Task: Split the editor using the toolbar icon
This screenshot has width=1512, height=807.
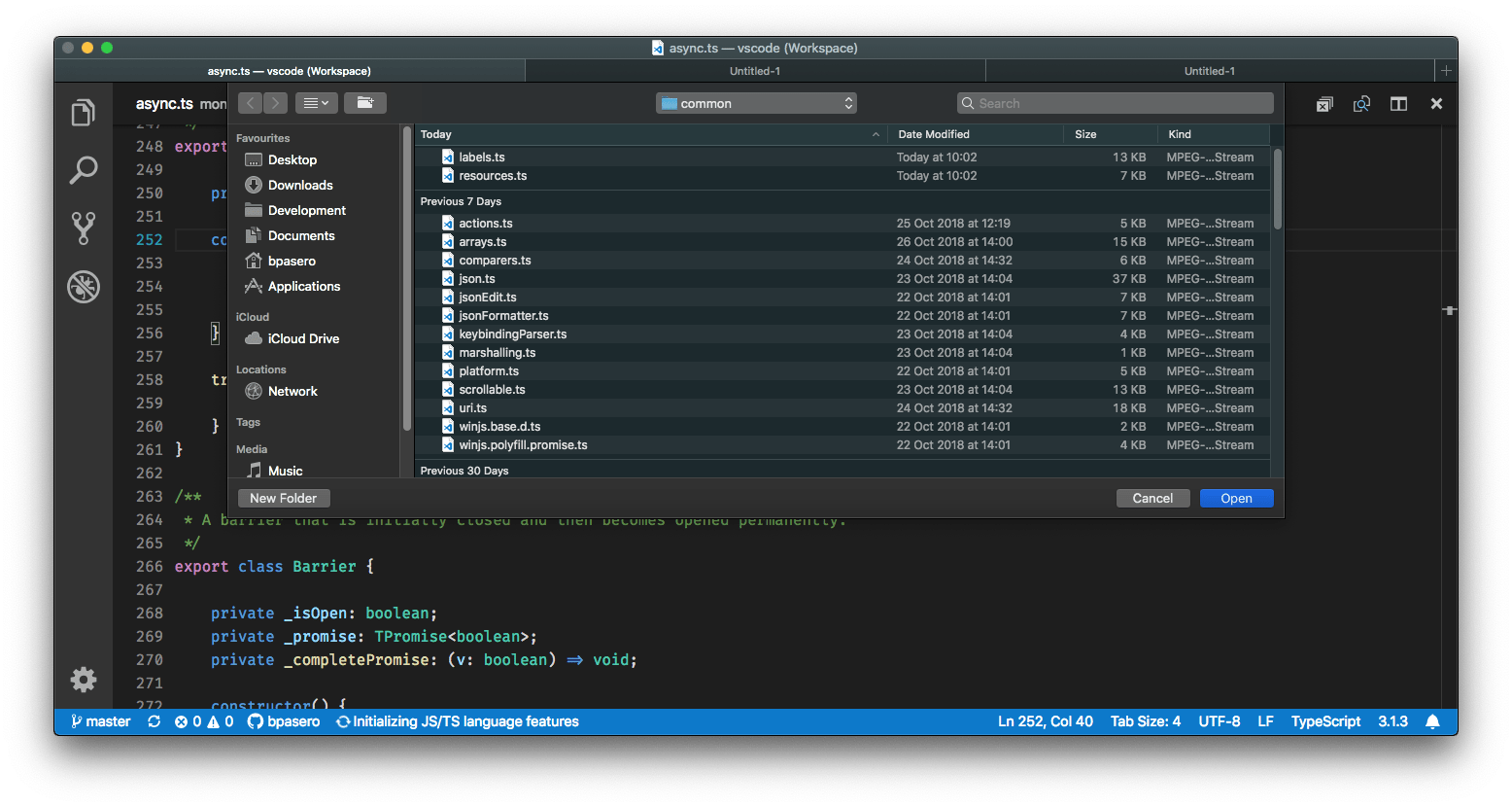Action: 1398,103
